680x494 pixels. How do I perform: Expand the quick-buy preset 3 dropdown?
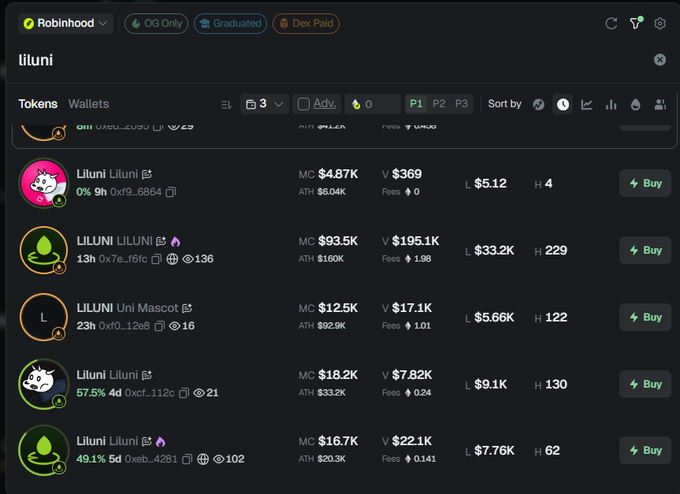point(265,104)
